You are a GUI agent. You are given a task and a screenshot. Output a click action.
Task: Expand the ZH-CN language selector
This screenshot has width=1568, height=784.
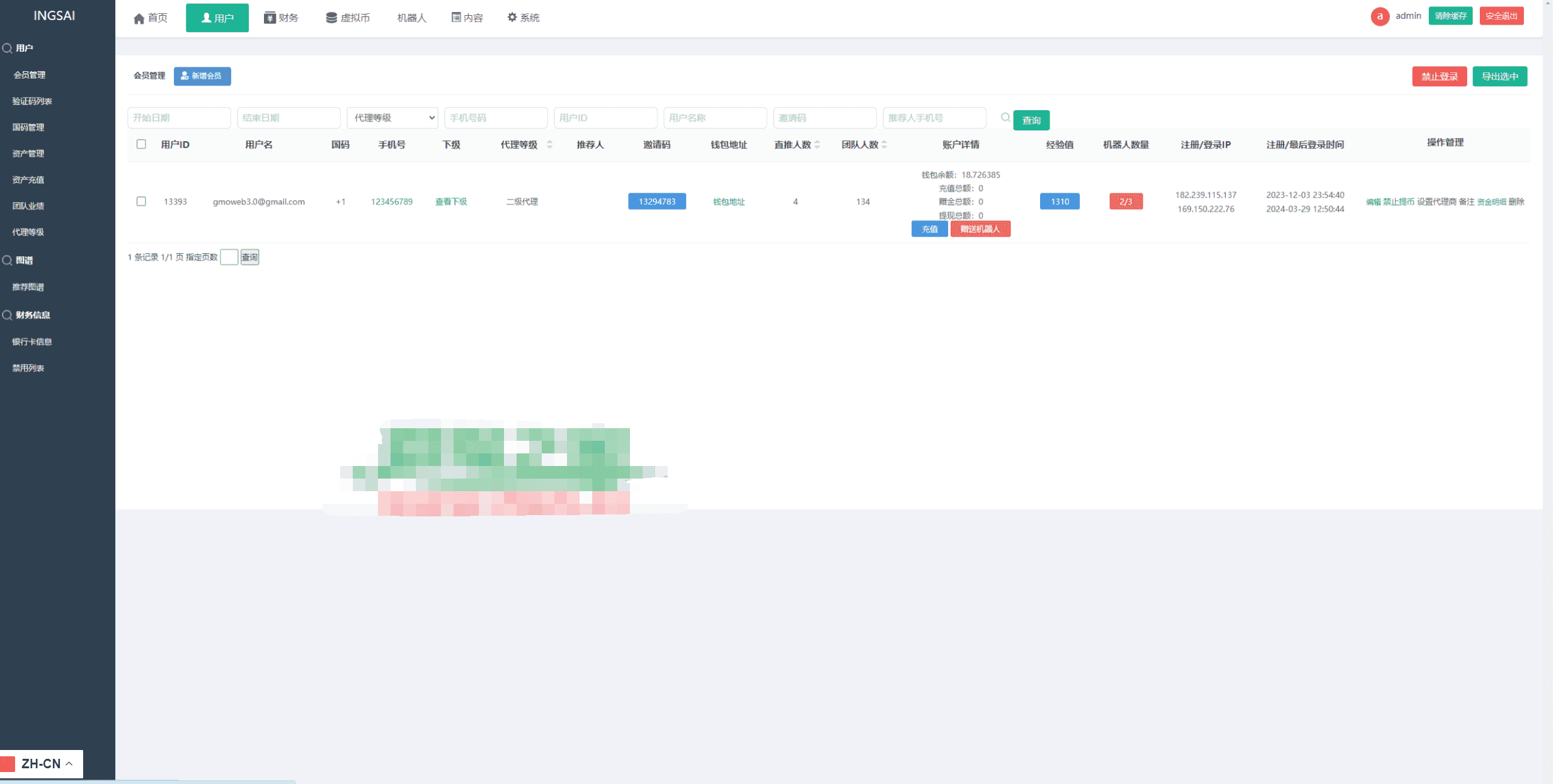42,764
